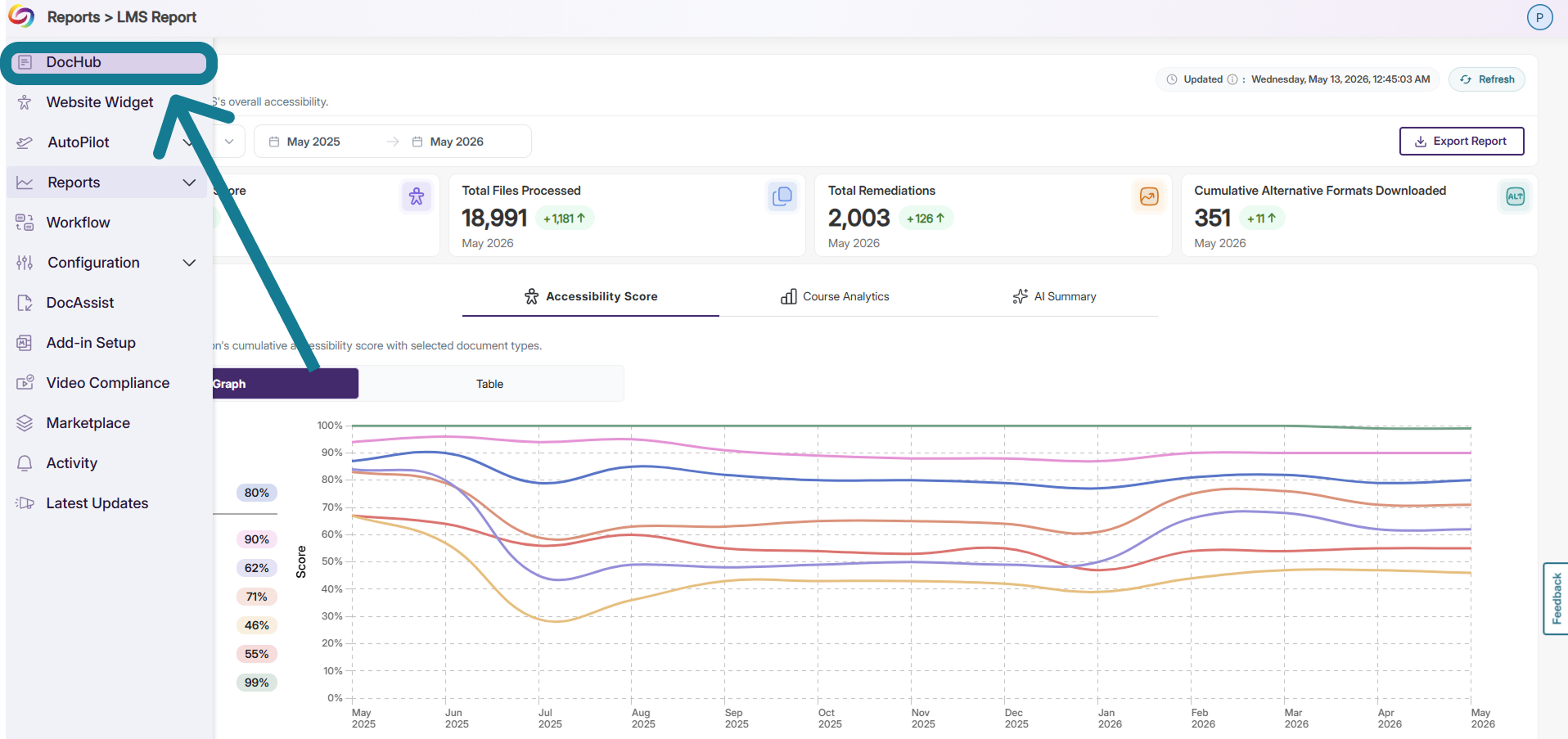Expand the Configuration submenu chevron
The height and width of the screenshot is (739, 1568).
[189, 263]
